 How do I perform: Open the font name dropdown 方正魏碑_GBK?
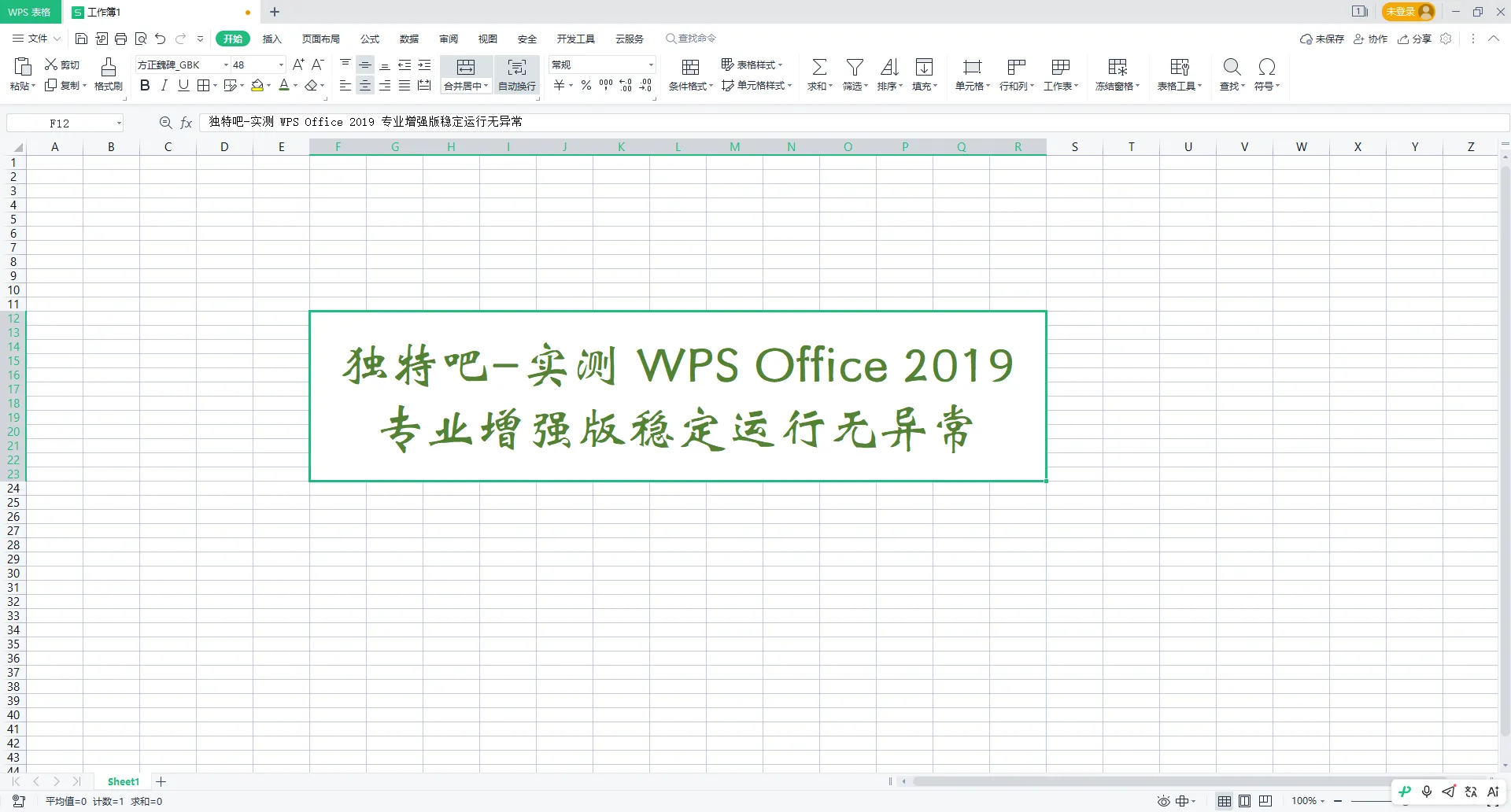[x=227, y=65]
